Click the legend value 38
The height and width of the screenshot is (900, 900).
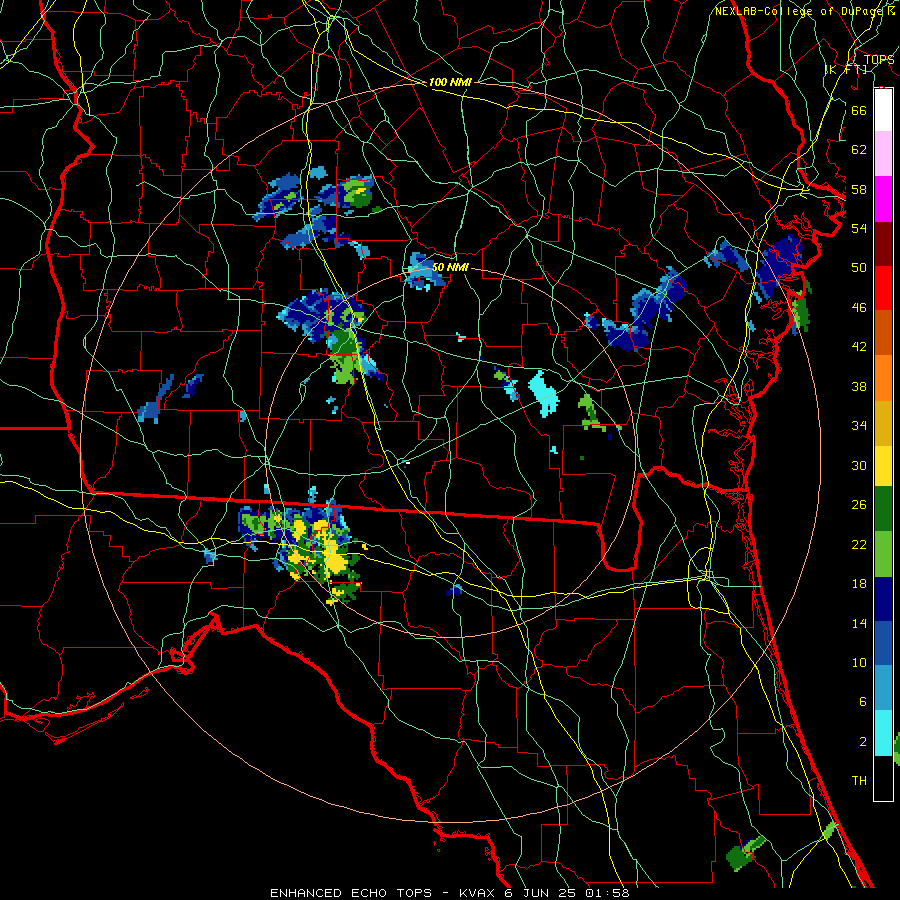[859, 386]
